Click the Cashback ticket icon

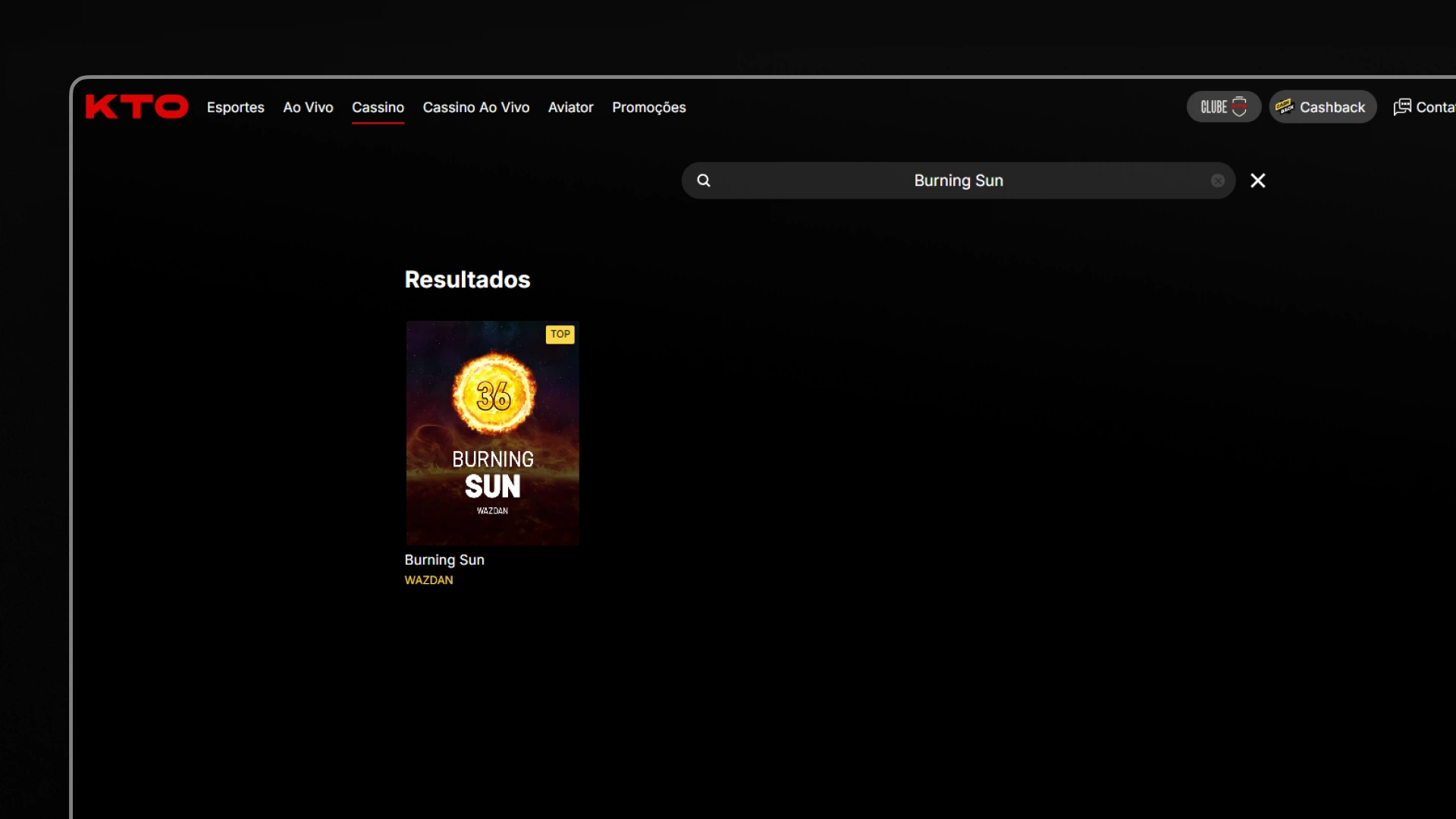click(1285, 107)
